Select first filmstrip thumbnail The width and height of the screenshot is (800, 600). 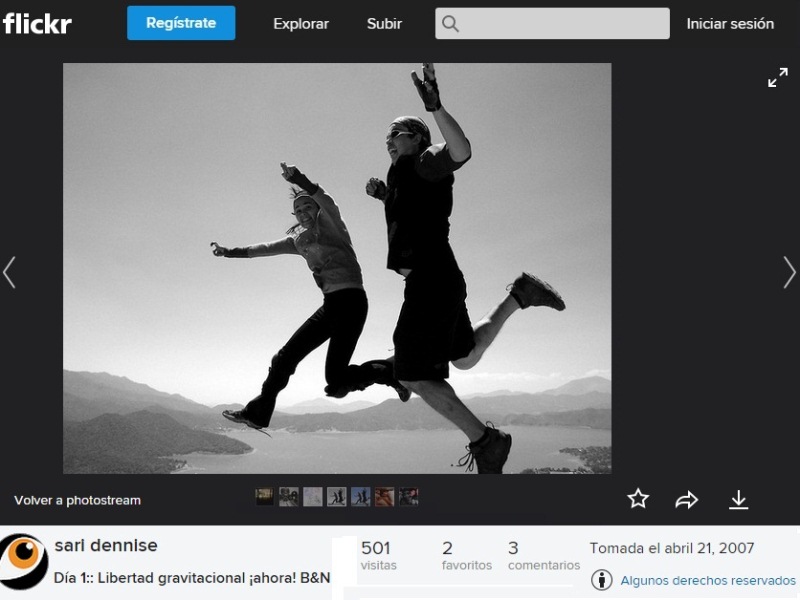click(x=264, y=496)
